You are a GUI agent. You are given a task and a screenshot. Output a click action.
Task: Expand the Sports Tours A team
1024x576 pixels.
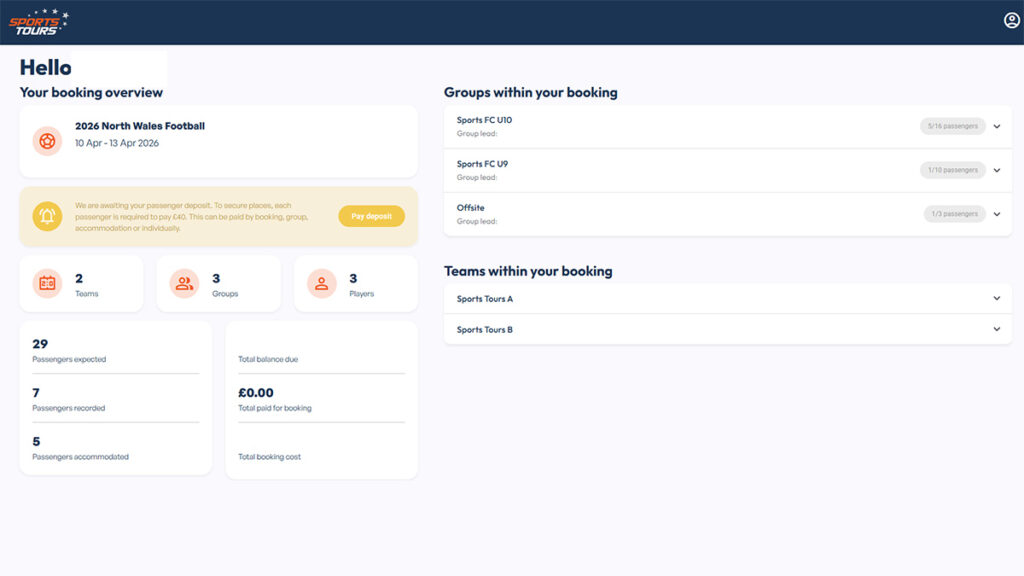pyautogui.click(x=996, y=299)
